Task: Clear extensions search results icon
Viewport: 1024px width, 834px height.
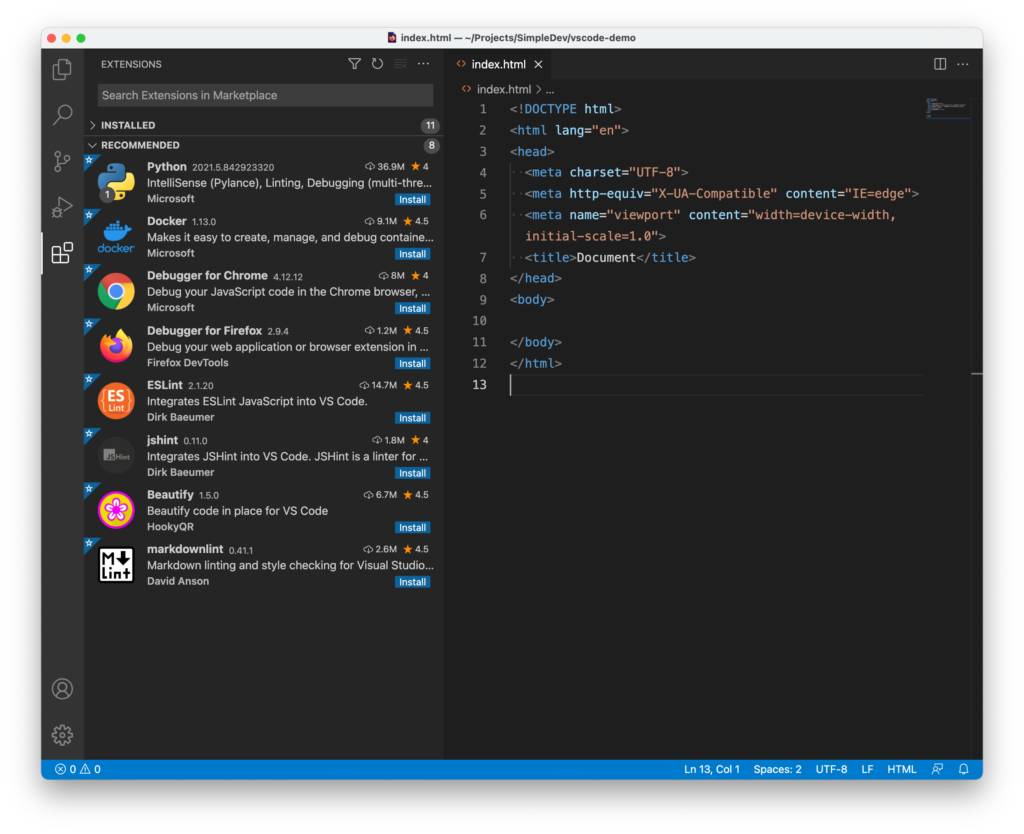Action: (400, 64)
